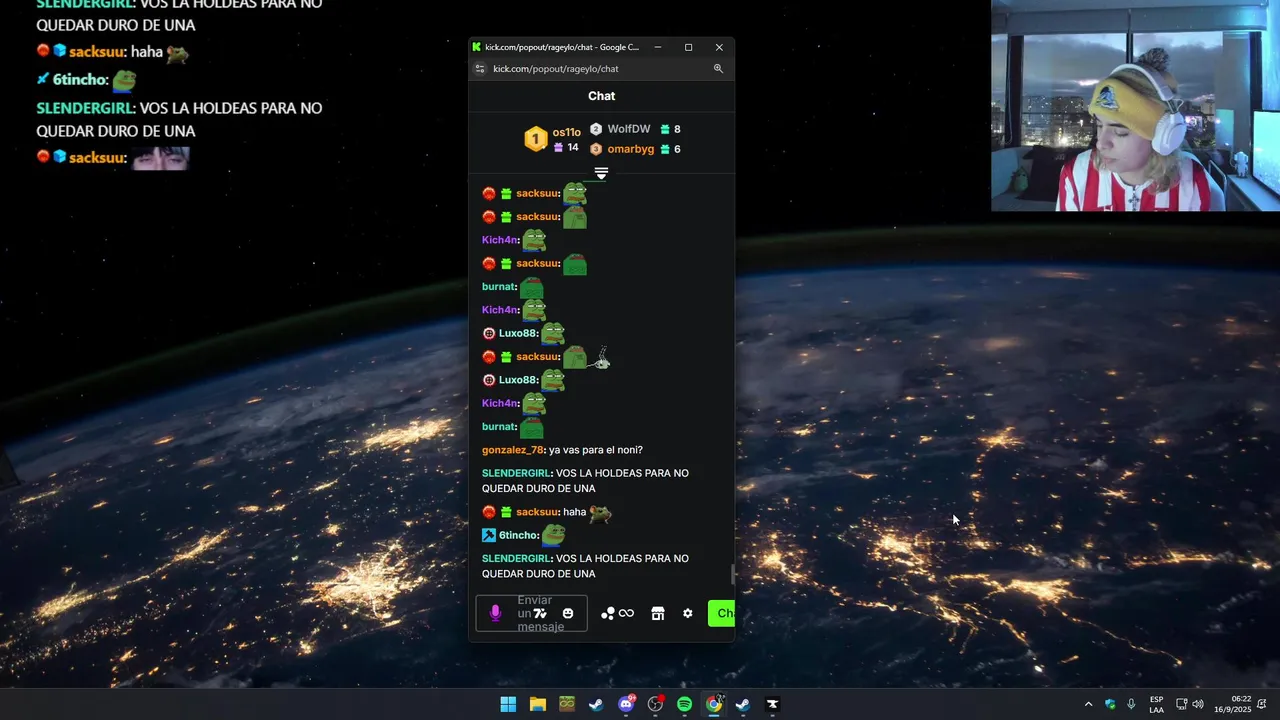Open Windows Security tray icon
This screenshot has height=720, width=1280.
pos(1110,704)
